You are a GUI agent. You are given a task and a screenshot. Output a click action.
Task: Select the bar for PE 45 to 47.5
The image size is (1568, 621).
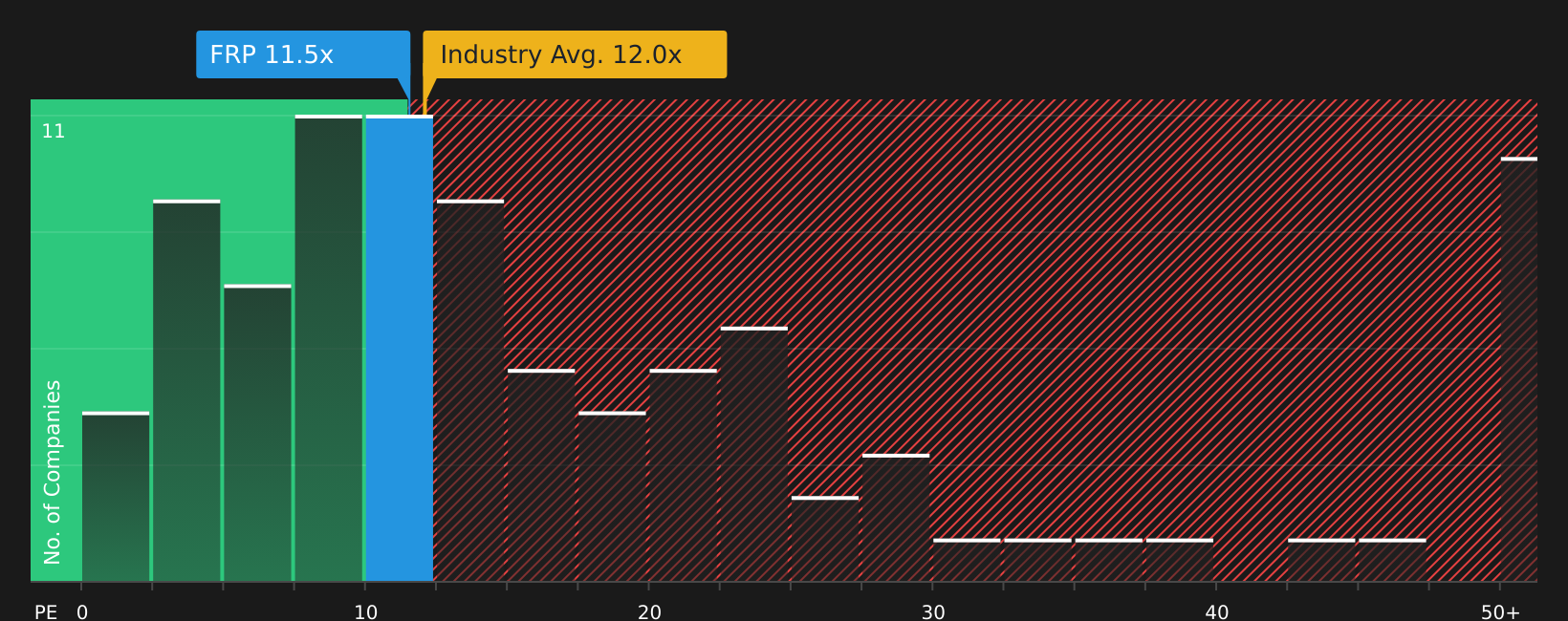[x=1392, y=560]
